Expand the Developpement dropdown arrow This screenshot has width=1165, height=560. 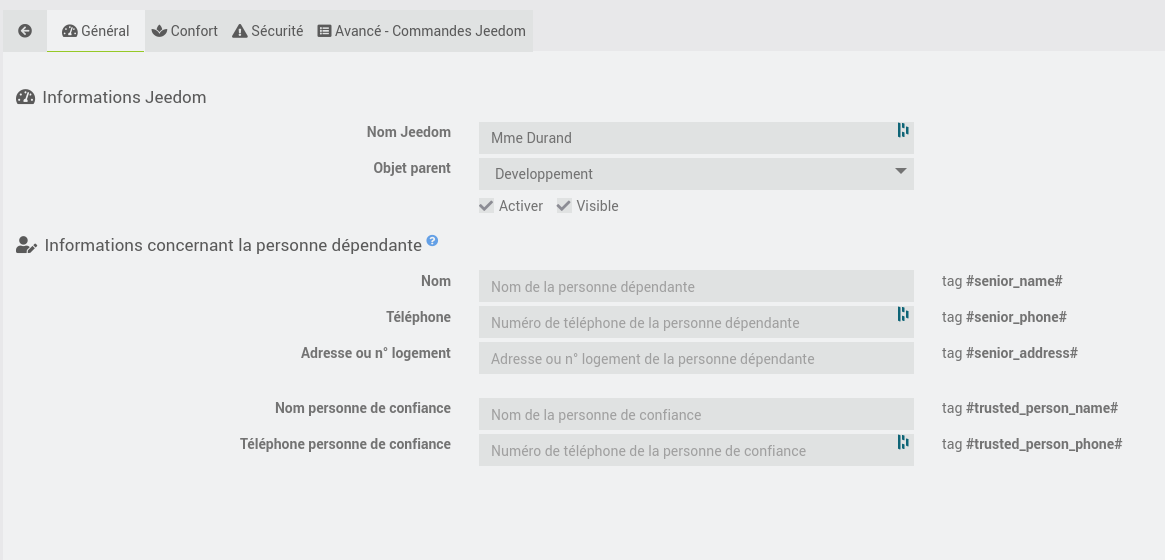(x=900, y=171)
